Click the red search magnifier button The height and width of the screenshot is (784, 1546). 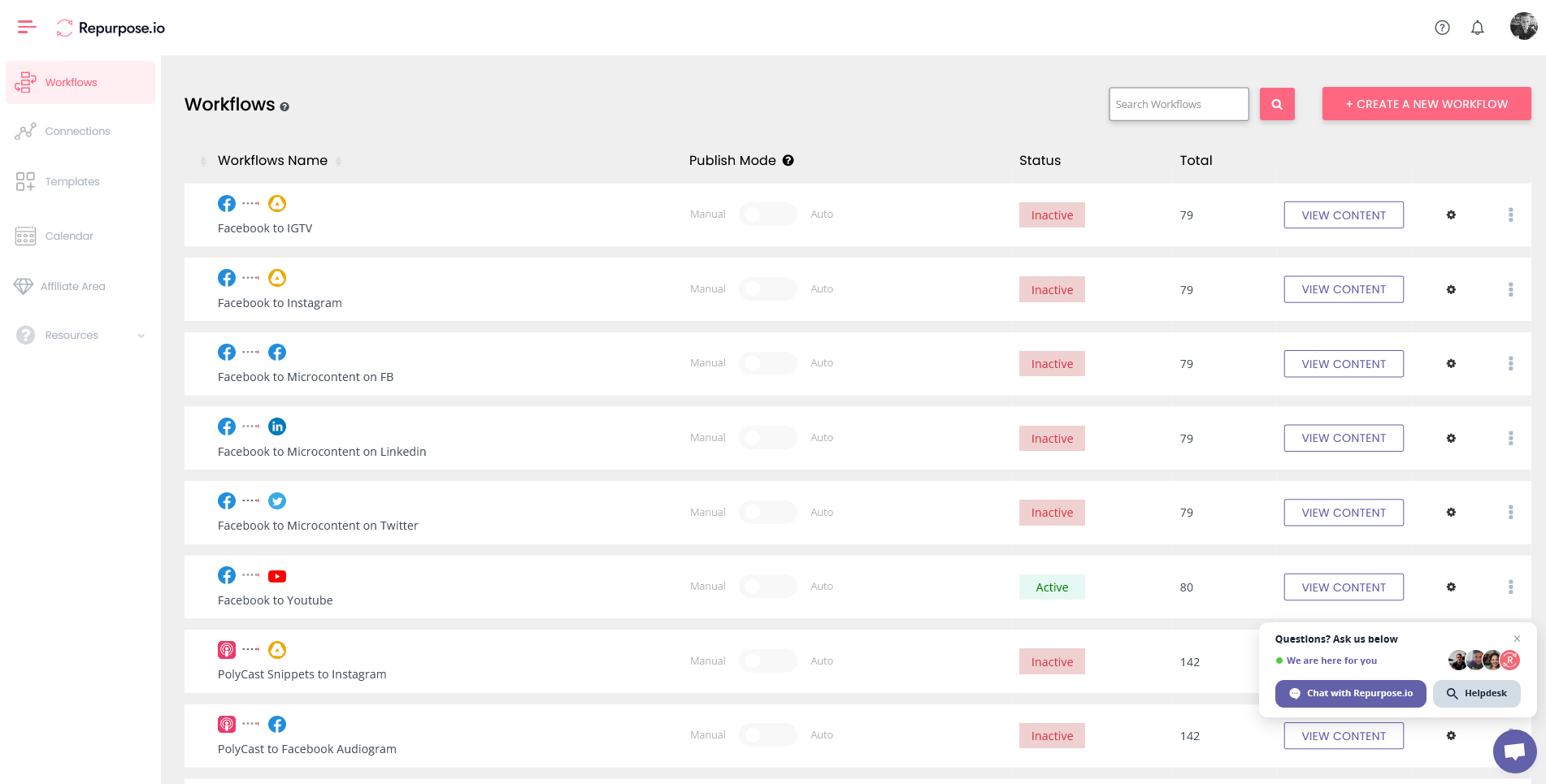click(1276, 104)
